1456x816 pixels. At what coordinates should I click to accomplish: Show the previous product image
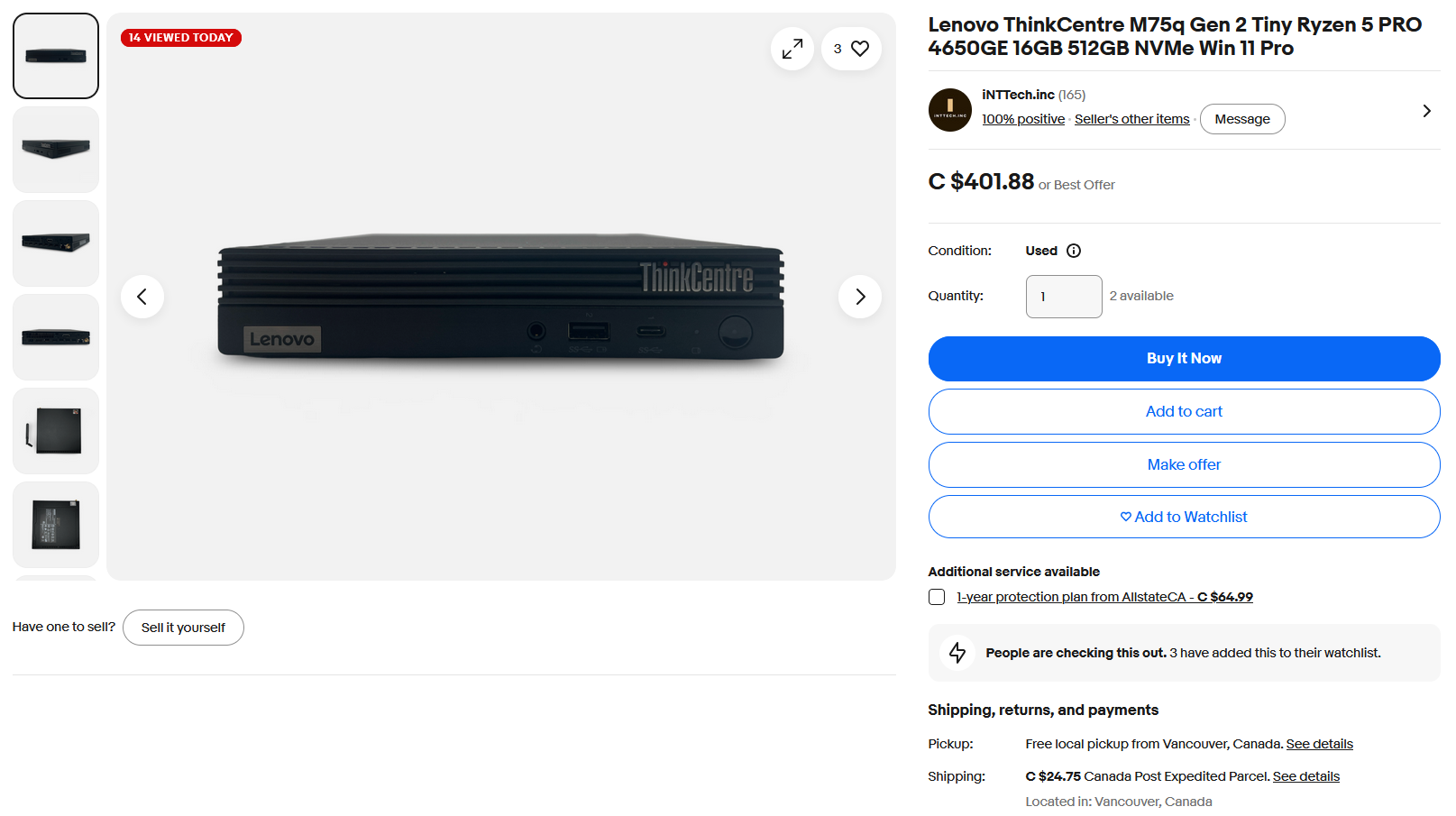tap(142, 297)
